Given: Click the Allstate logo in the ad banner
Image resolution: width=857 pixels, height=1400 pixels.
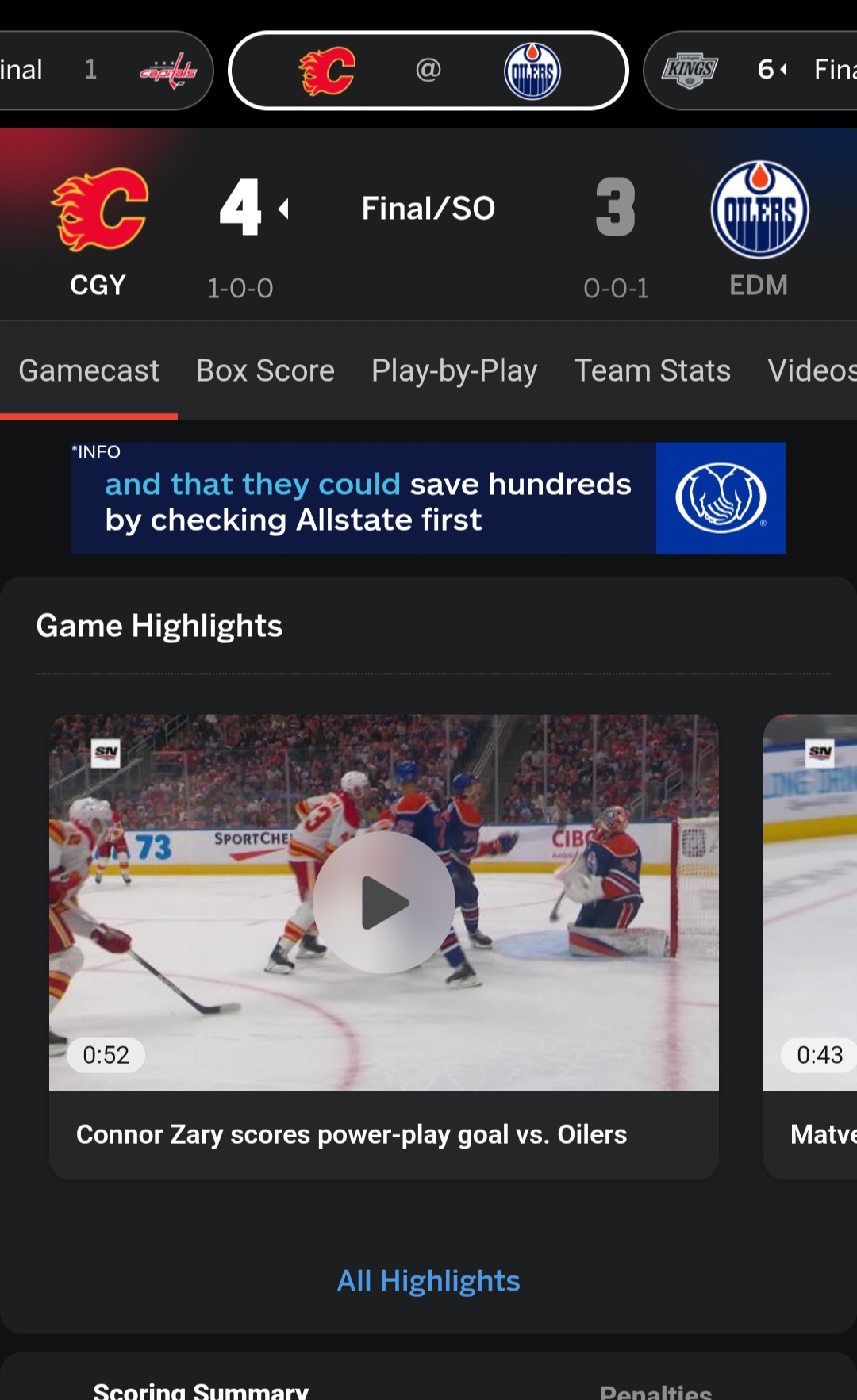Looking at the screenshot, I should pos(721,498).
